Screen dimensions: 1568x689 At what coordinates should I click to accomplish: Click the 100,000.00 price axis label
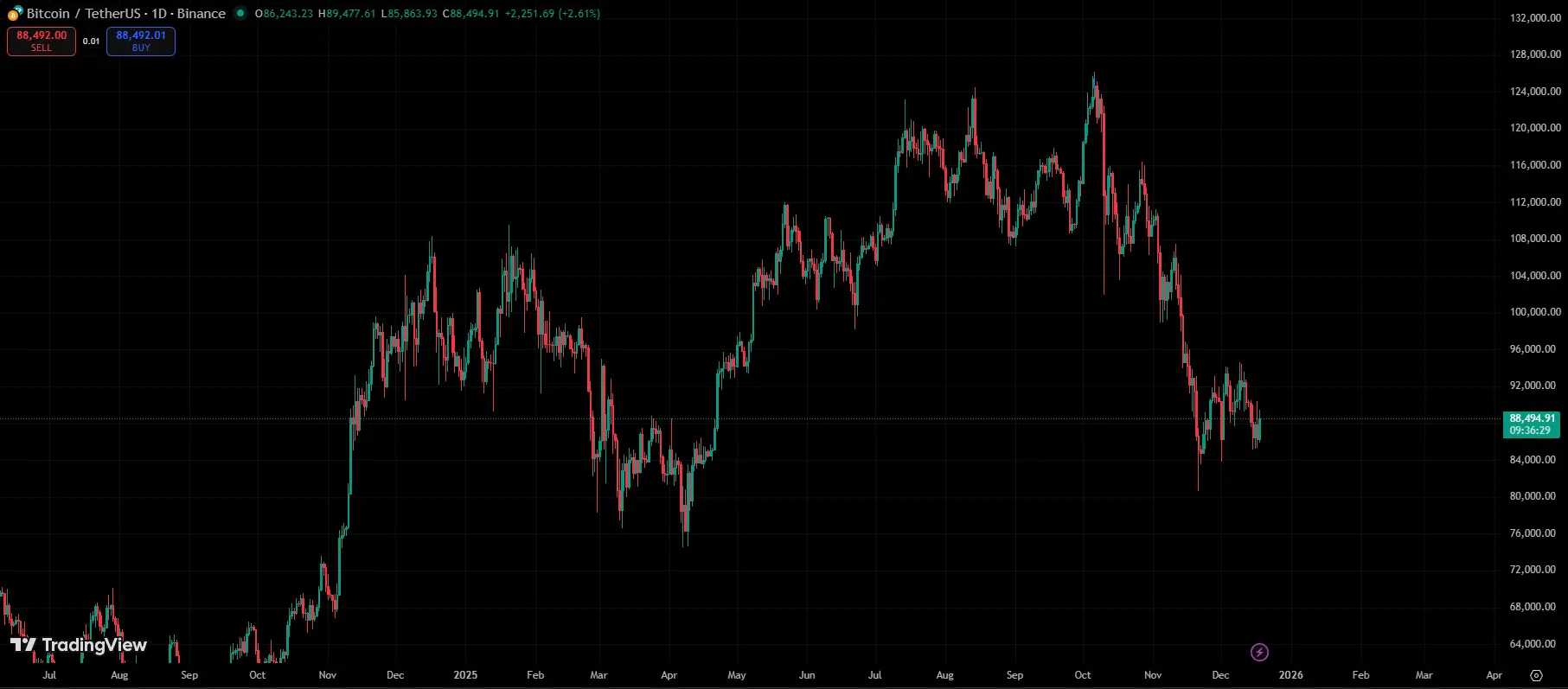click(1535, 312)
